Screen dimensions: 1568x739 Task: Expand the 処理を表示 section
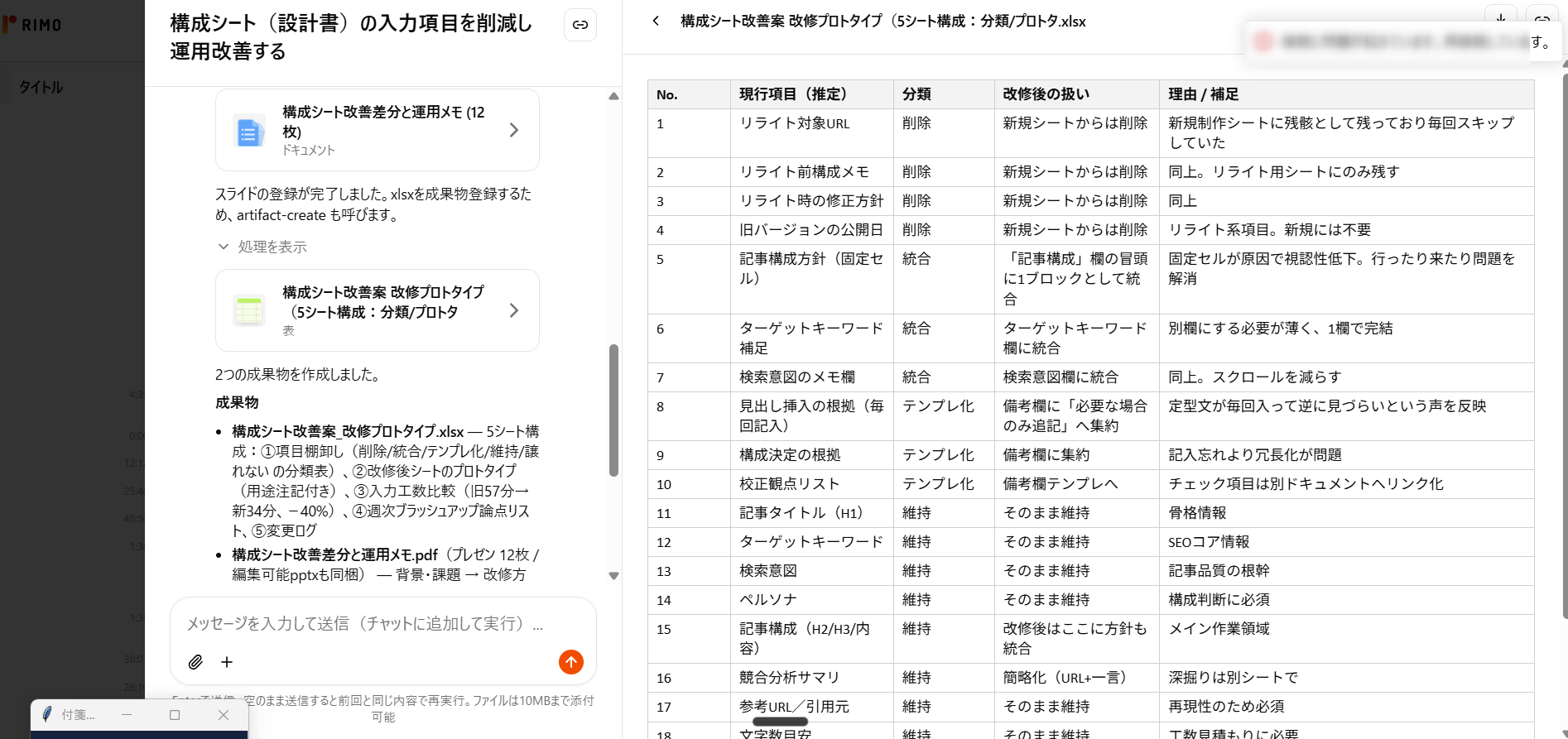(x=262, y=247)
